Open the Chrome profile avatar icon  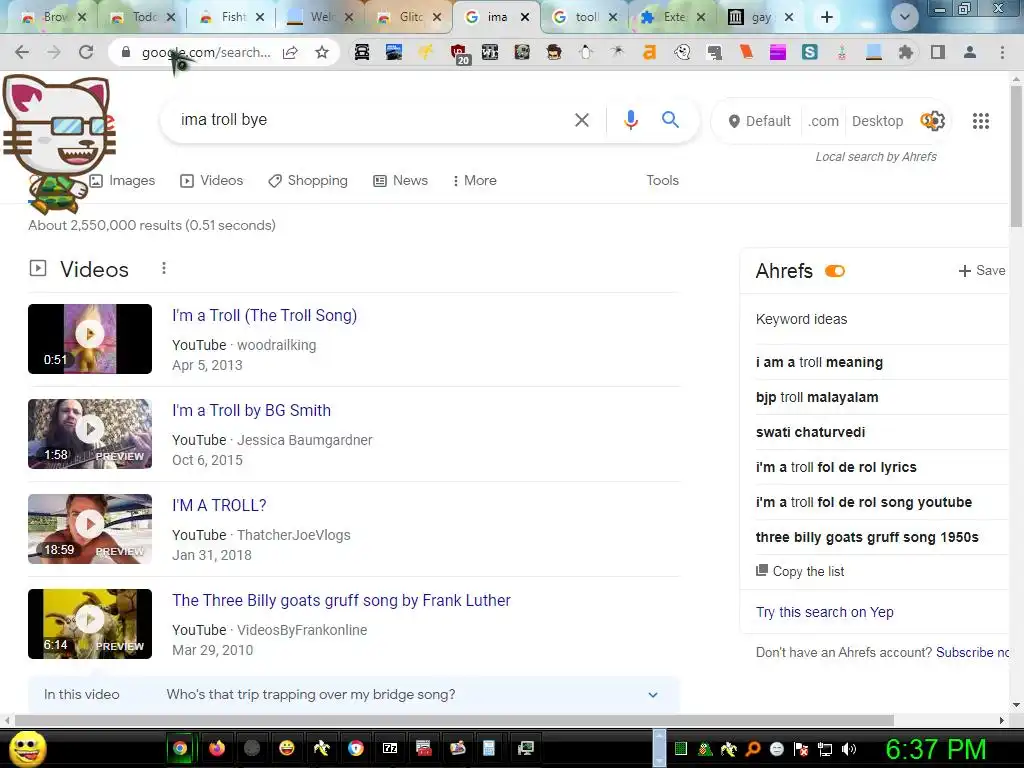click(x=970, y=52)
